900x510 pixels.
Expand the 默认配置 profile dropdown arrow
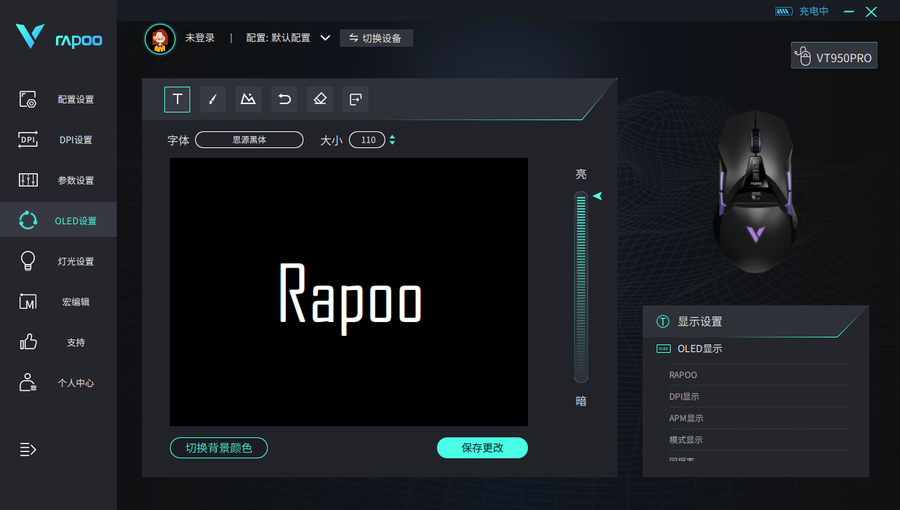325,38
